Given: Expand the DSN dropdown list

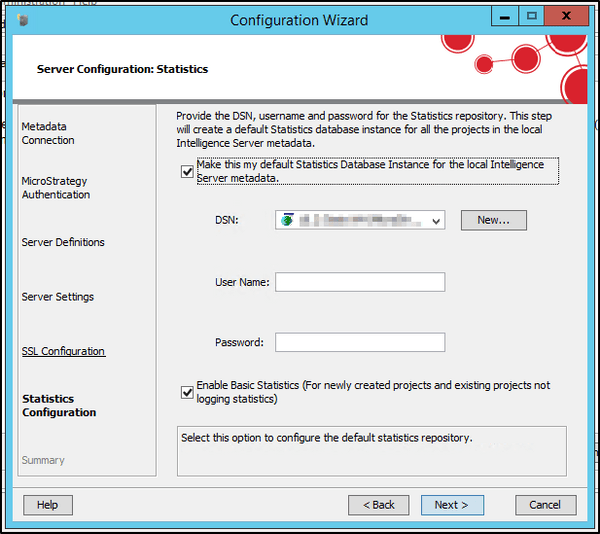Looking at the screenshot, I should (435, 220).
